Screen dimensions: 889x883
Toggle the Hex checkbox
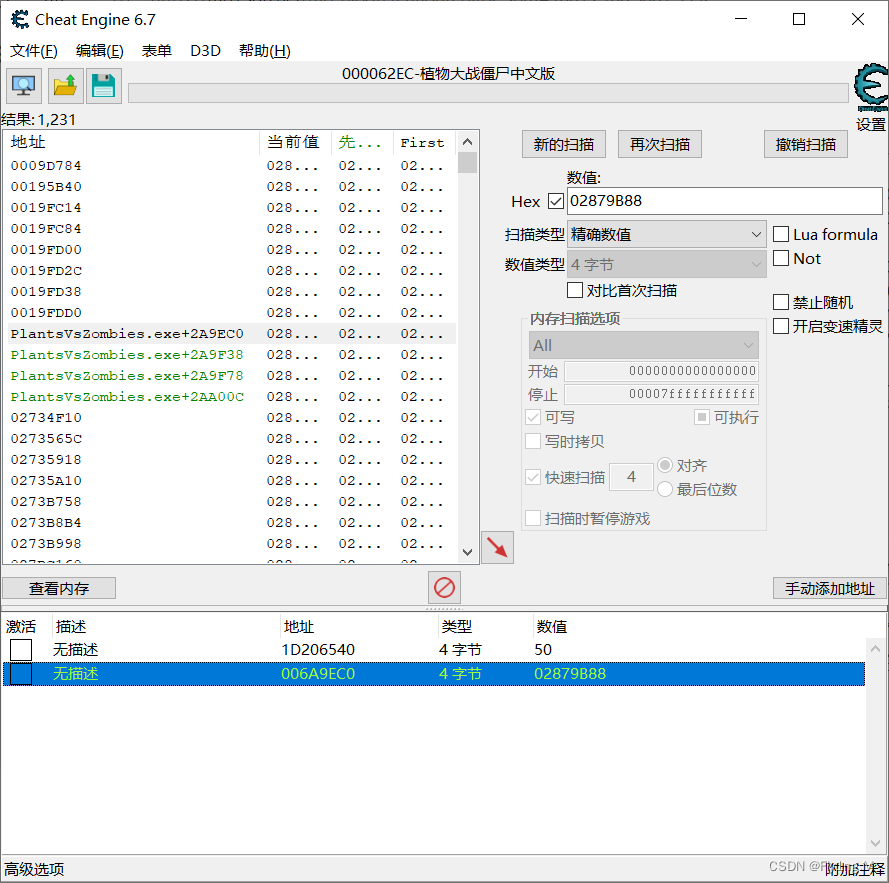556,201
